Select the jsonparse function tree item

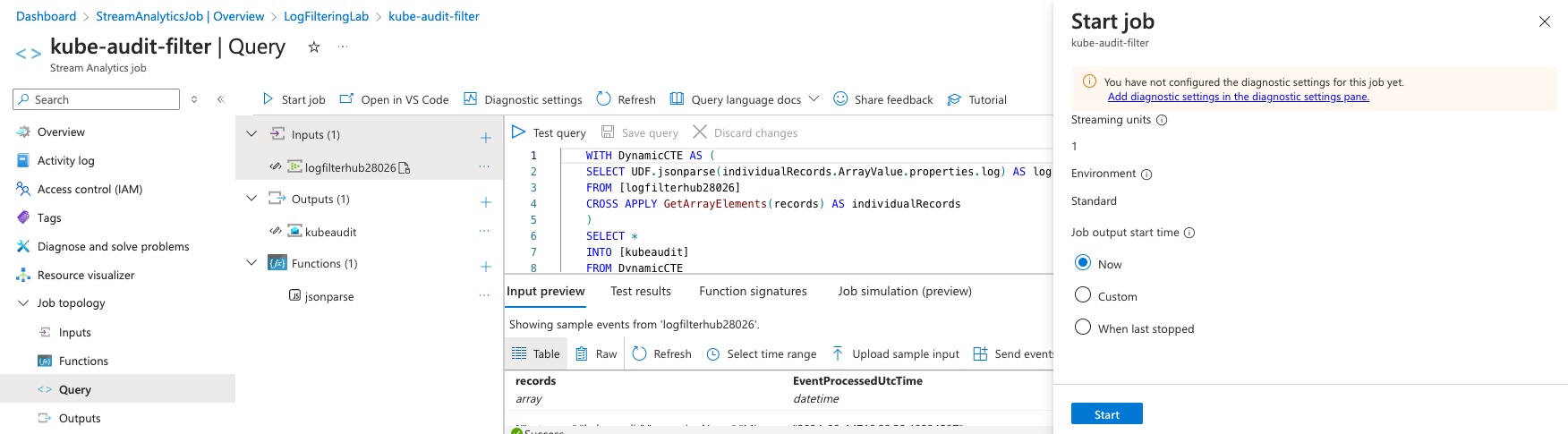tap(328, 296)
